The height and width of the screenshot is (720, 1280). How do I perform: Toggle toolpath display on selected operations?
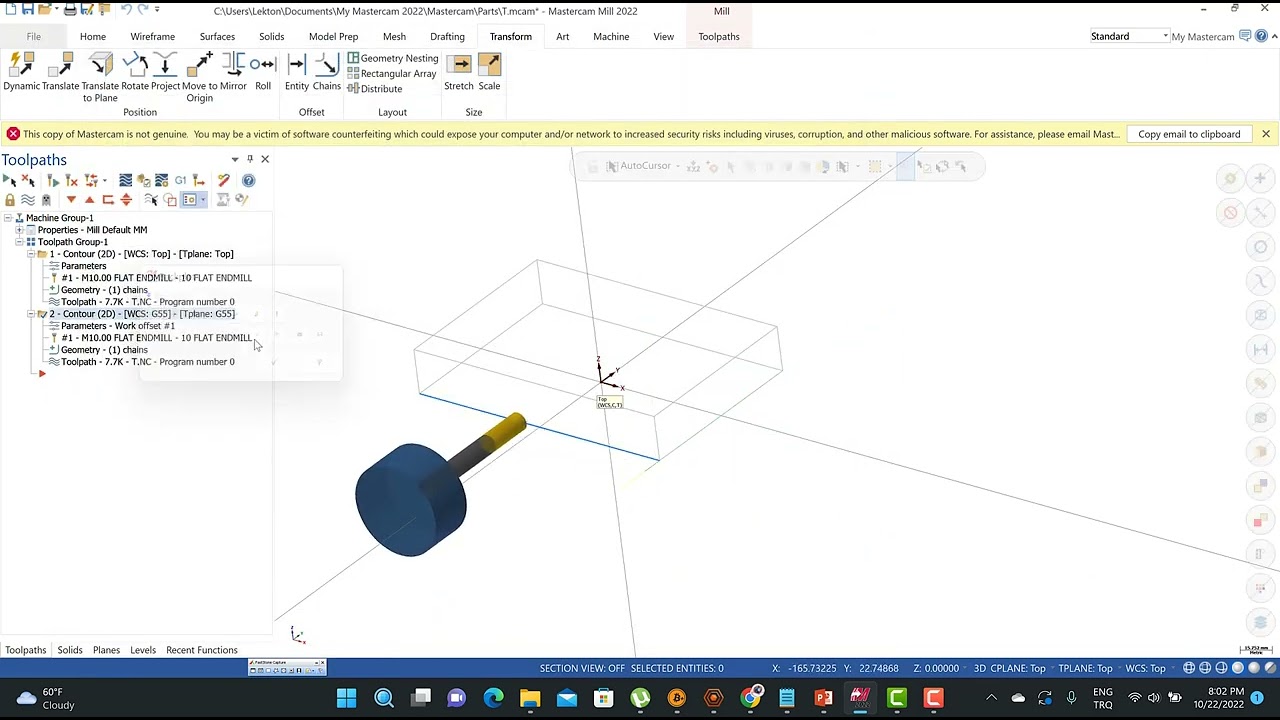pyautogui.click(x=28, y=200)
